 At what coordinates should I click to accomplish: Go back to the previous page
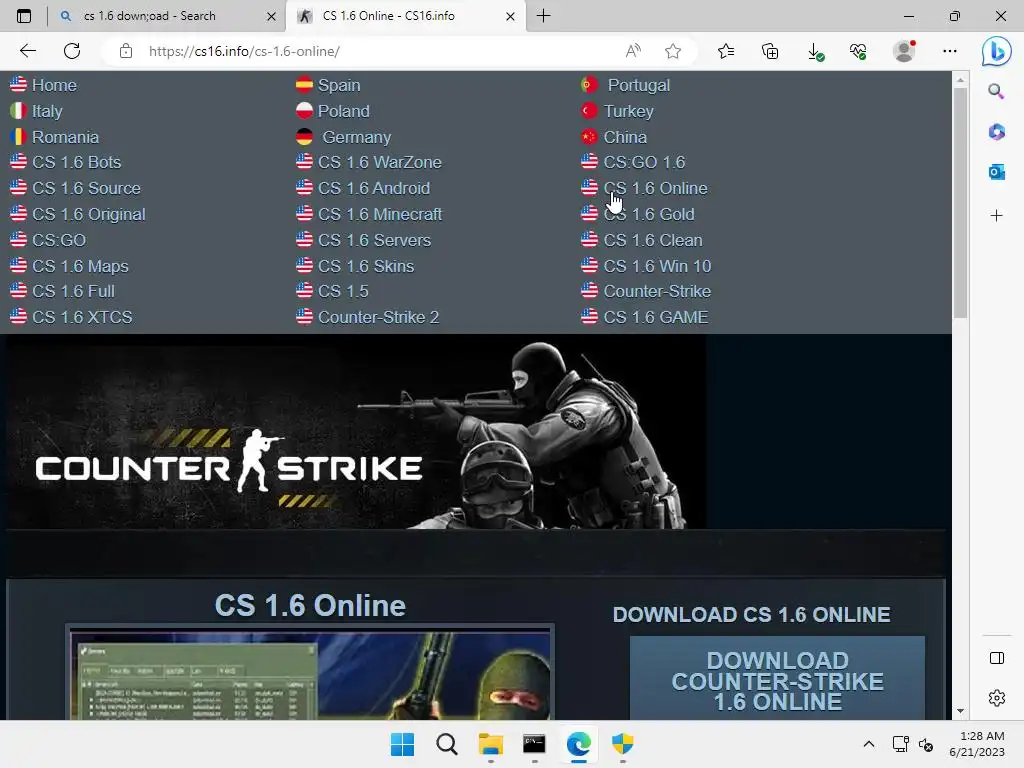point(27,51)
